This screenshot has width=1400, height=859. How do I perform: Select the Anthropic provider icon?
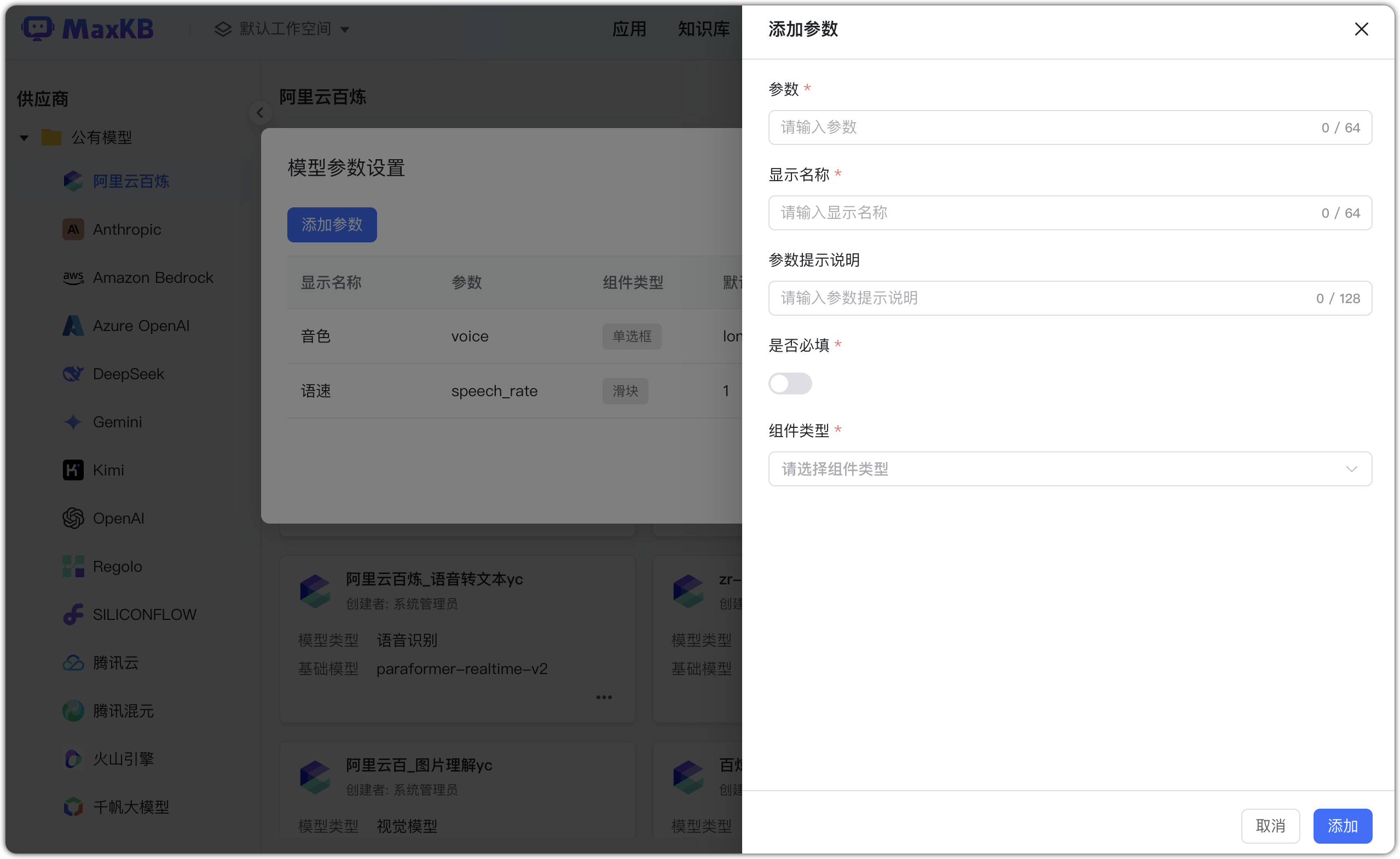coord(73,229)
